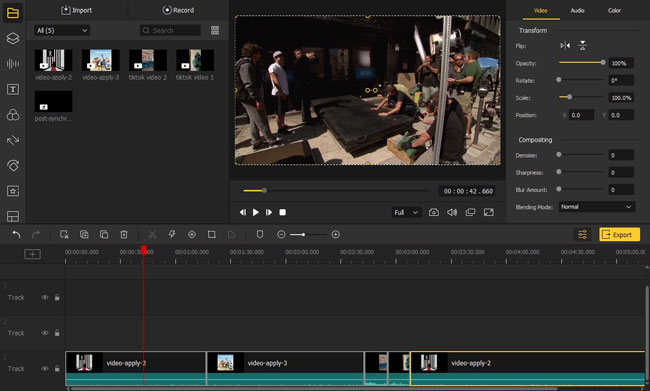Add a marker with the shield icon
The width and height of the screenshot is (650, 391).
tap(260, 235)
